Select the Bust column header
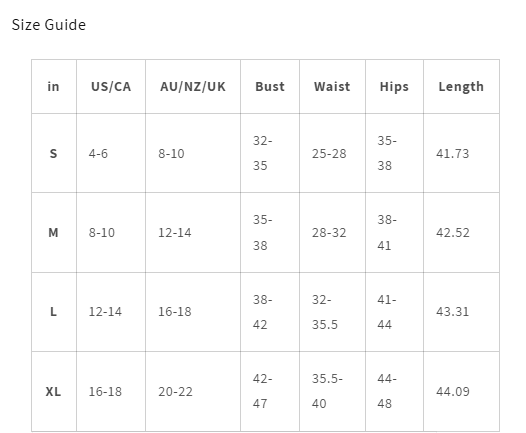 click(270, 87)
